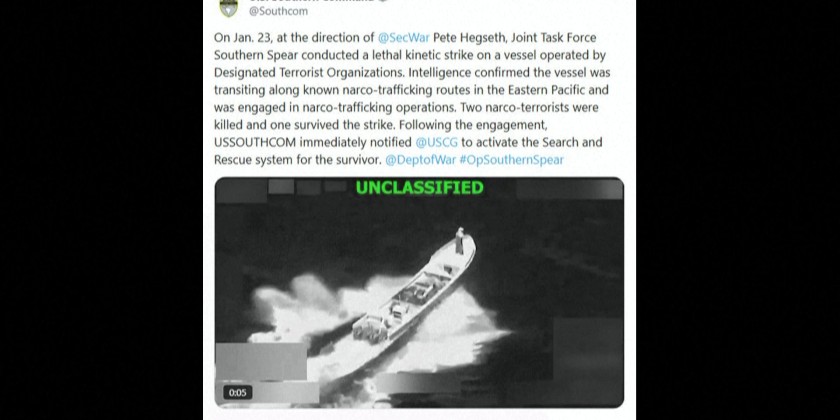Click the small gray squares left of UNCLASSIFIED

[307, 186]
